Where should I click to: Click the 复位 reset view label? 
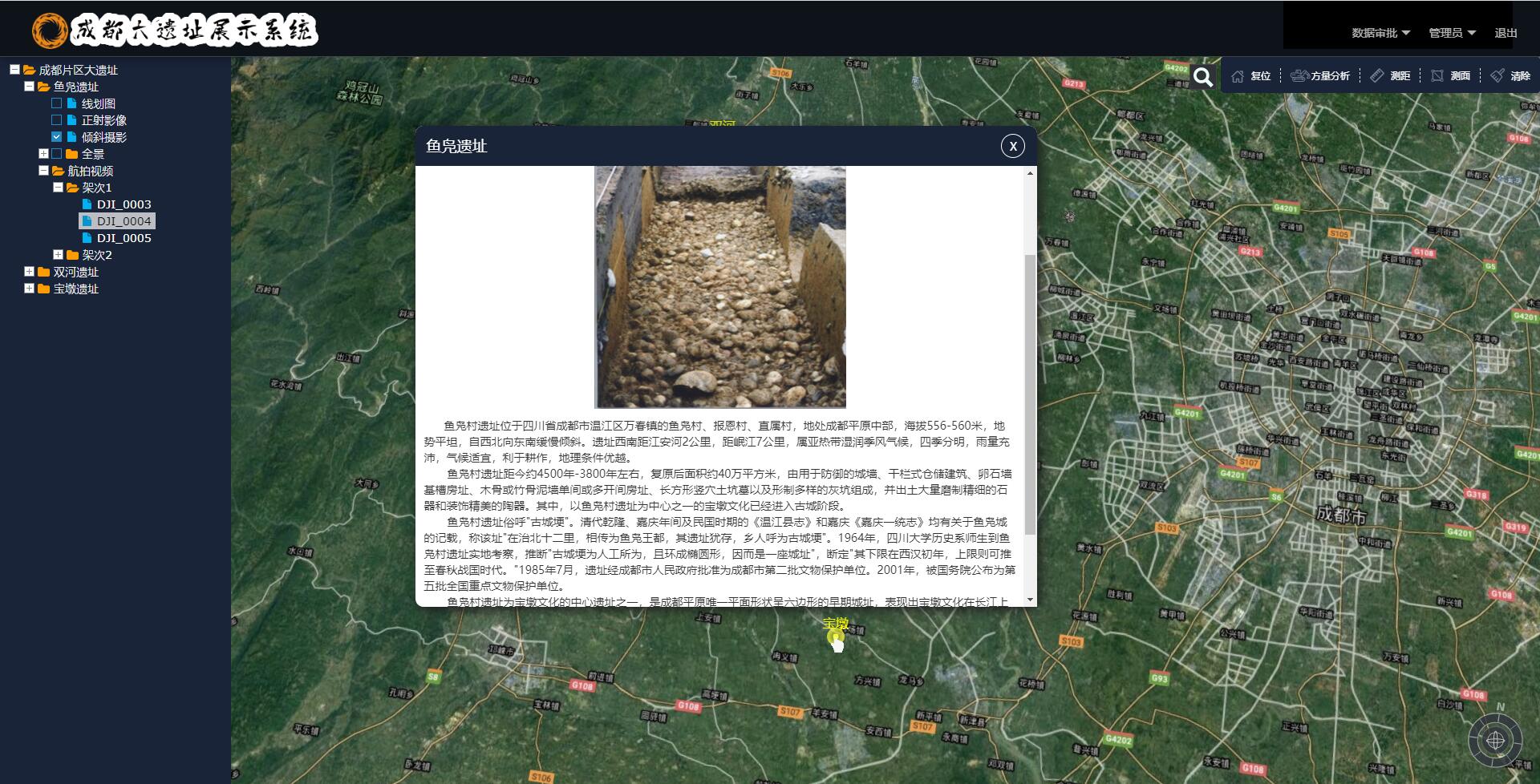tap(1261, 76)
